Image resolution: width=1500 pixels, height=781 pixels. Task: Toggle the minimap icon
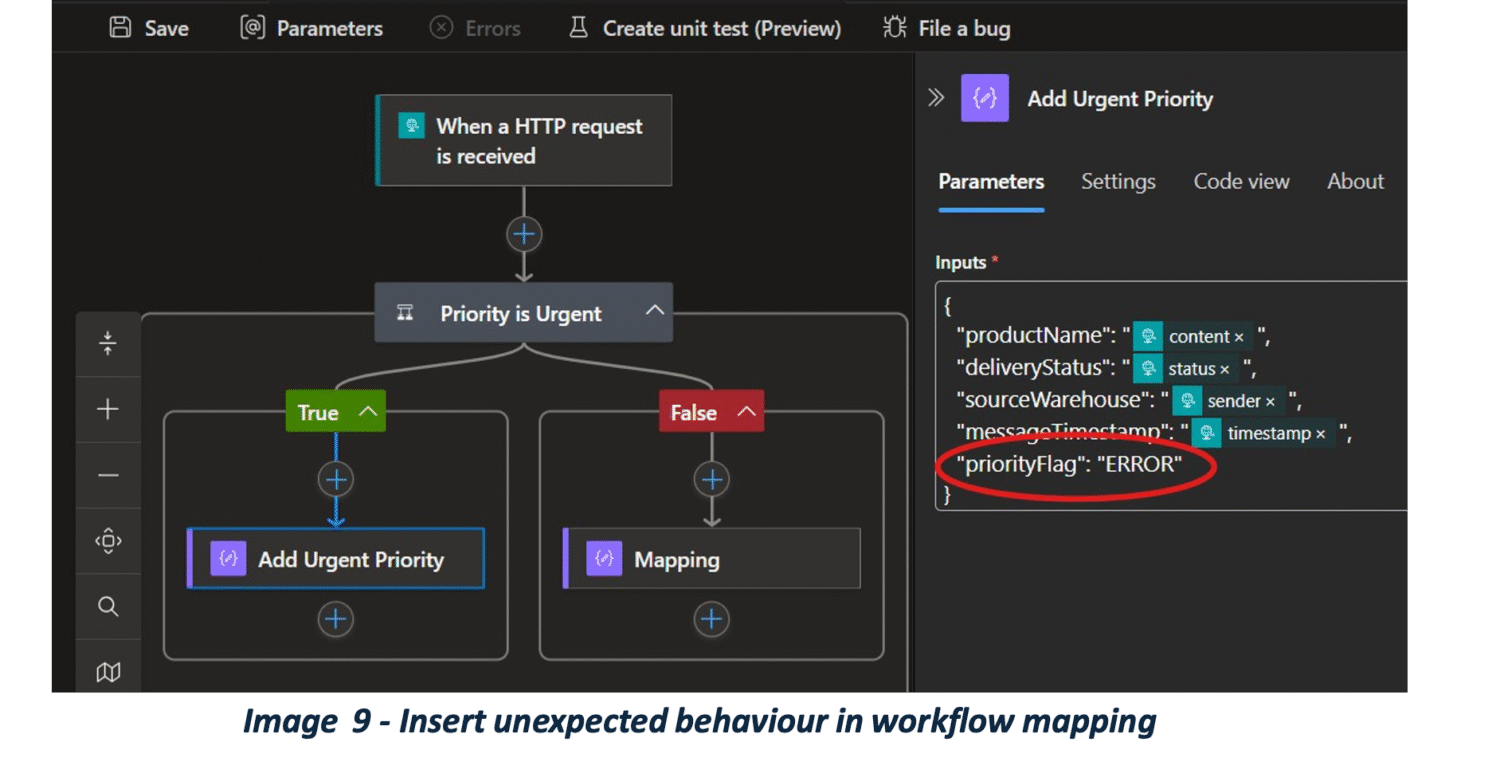[x=108, y=672]
